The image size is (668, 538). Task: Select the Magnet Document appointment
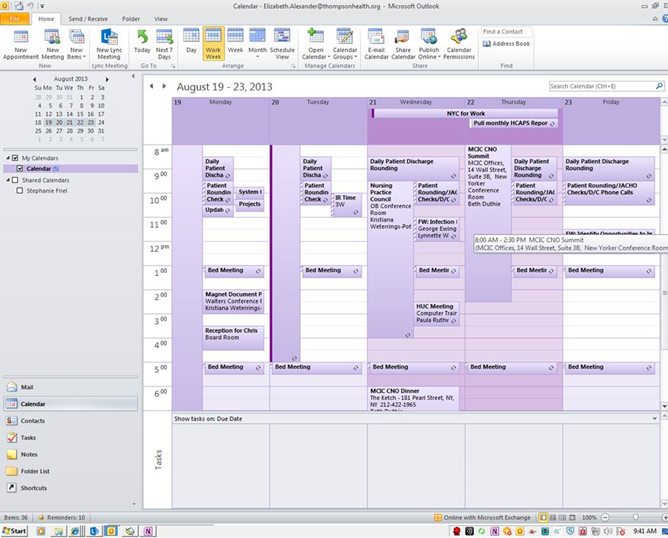[233, 302]
